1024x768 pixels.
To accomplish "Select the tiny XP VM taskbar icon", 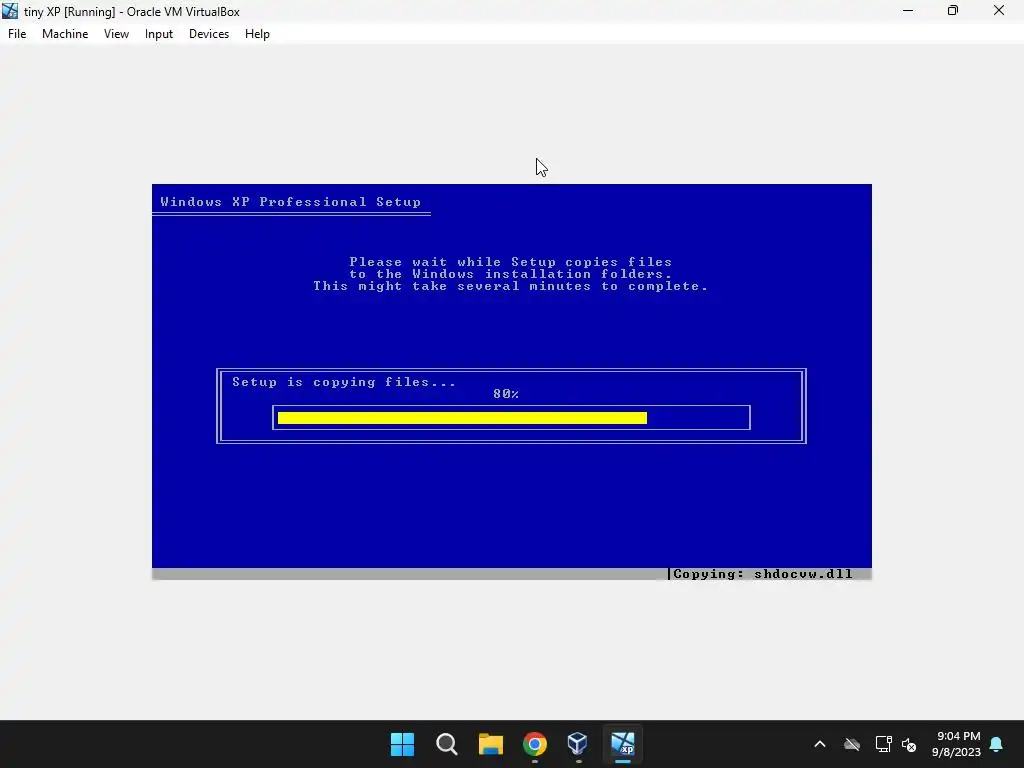I will pos(622,744).
